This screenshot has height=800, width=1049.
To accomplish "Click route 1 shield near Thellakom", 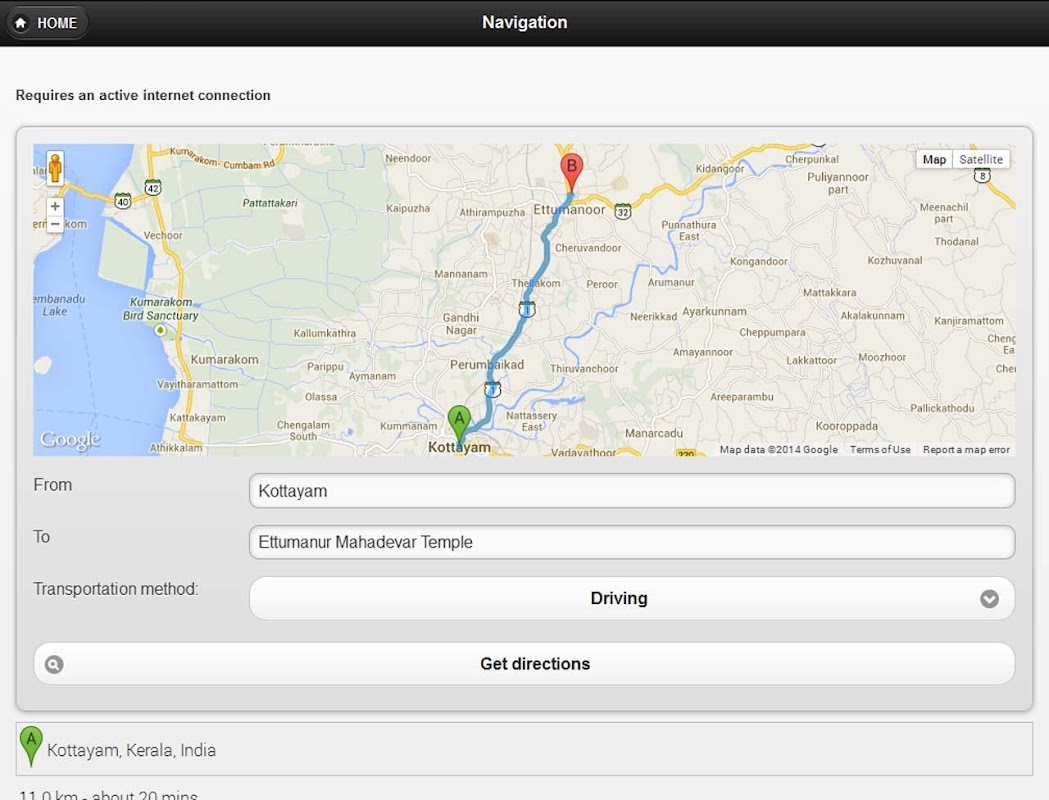I will pyautogui.click(x=527, y=310).
